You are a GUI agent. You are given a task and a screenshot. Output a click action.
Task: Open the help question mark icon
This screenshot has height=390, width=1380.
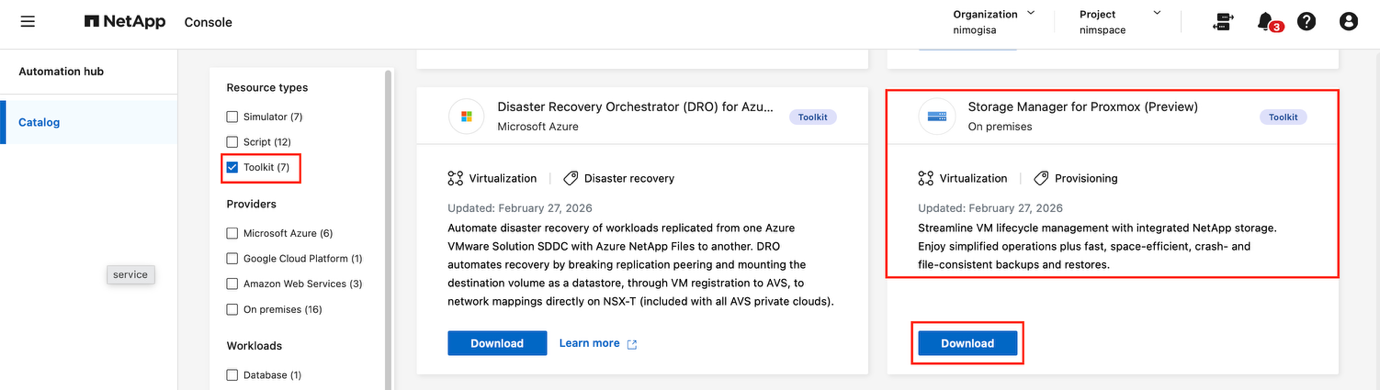(x=1306, y=21)
